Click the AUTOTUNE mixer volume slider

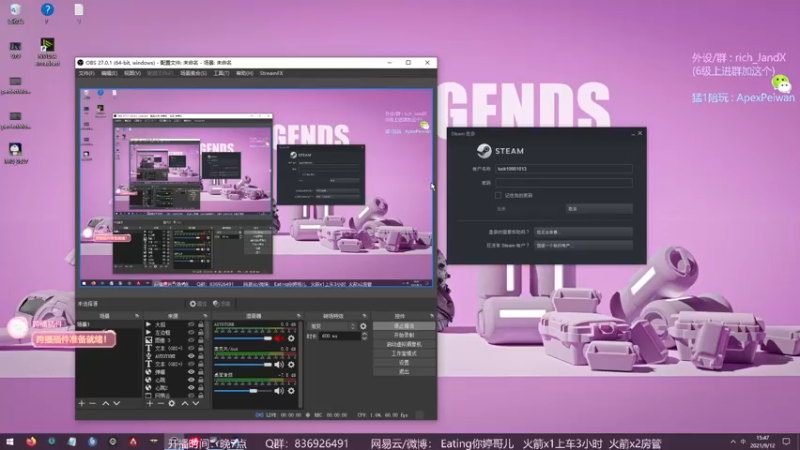click(243, 338)
